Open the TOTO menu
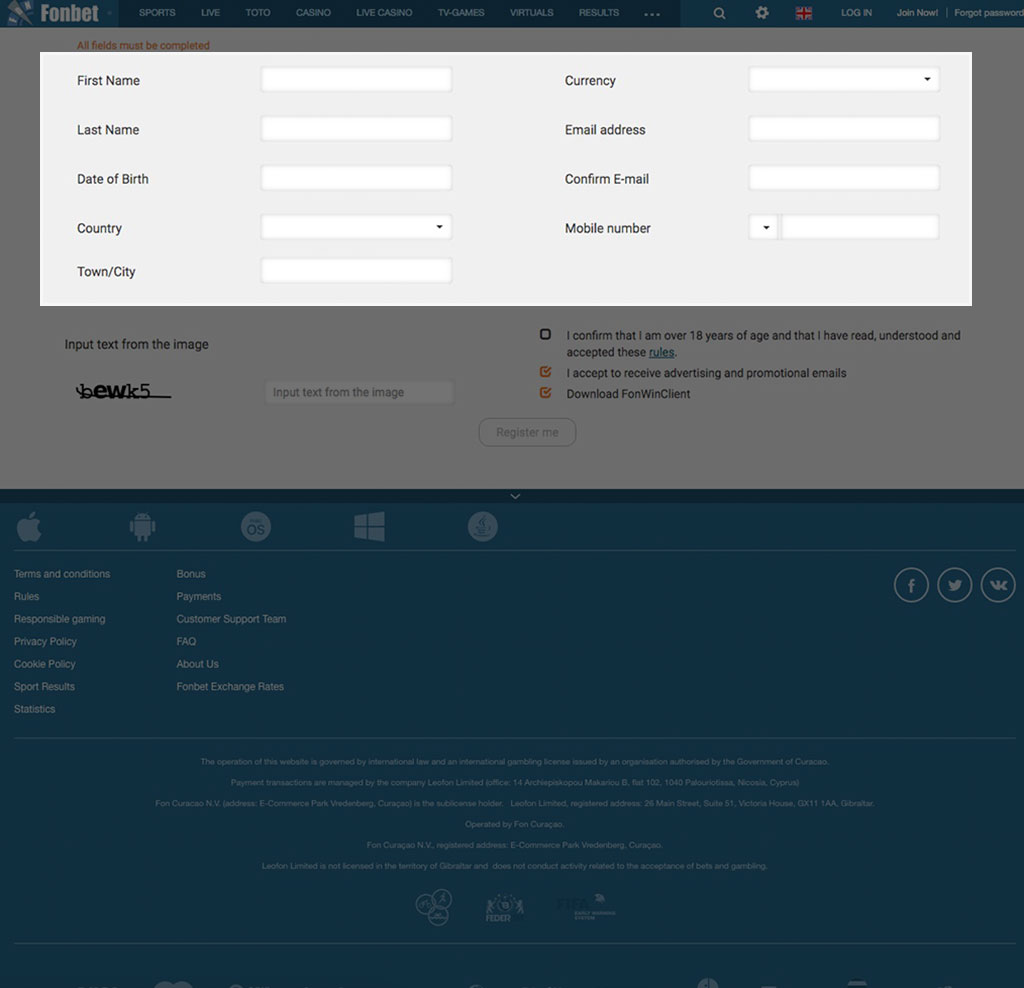This screenshot has height=988, width=1024. (258, 12)
